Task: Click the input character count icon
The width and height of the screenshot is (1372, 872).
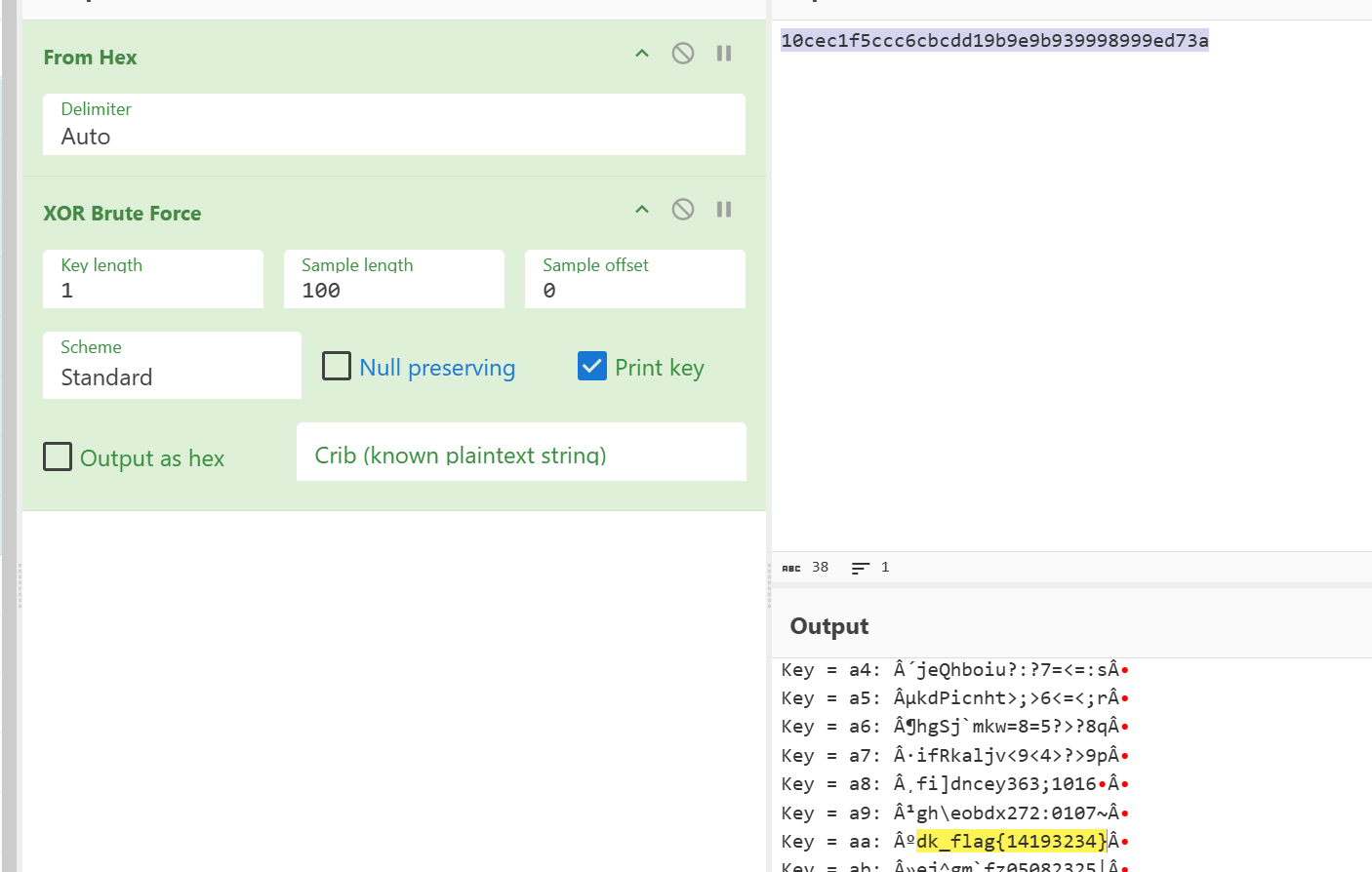Action: coord(791,568)
